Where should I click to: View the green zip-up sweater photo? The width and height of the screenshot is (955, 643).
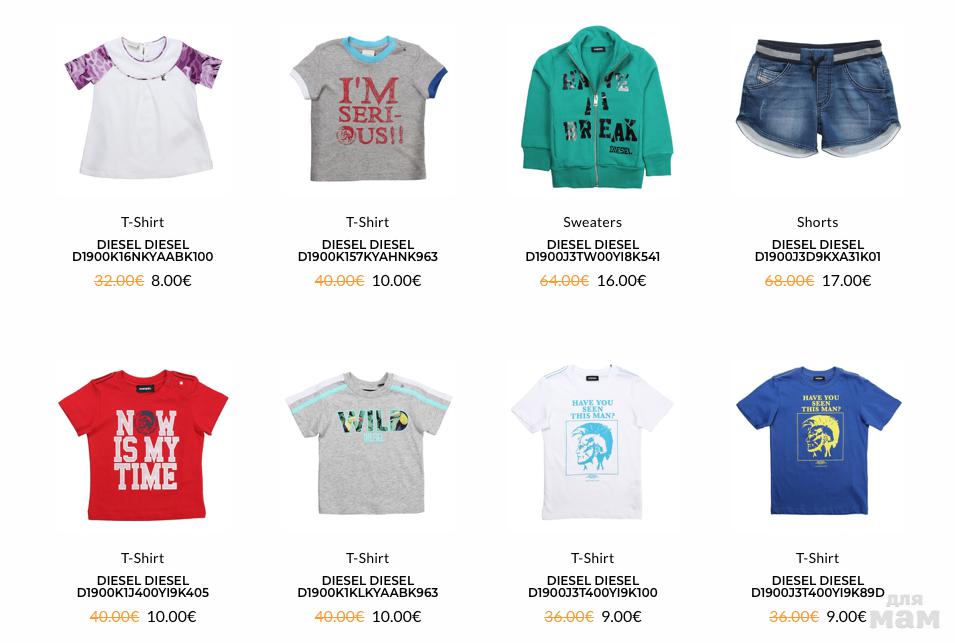click(x=593, y=107)
